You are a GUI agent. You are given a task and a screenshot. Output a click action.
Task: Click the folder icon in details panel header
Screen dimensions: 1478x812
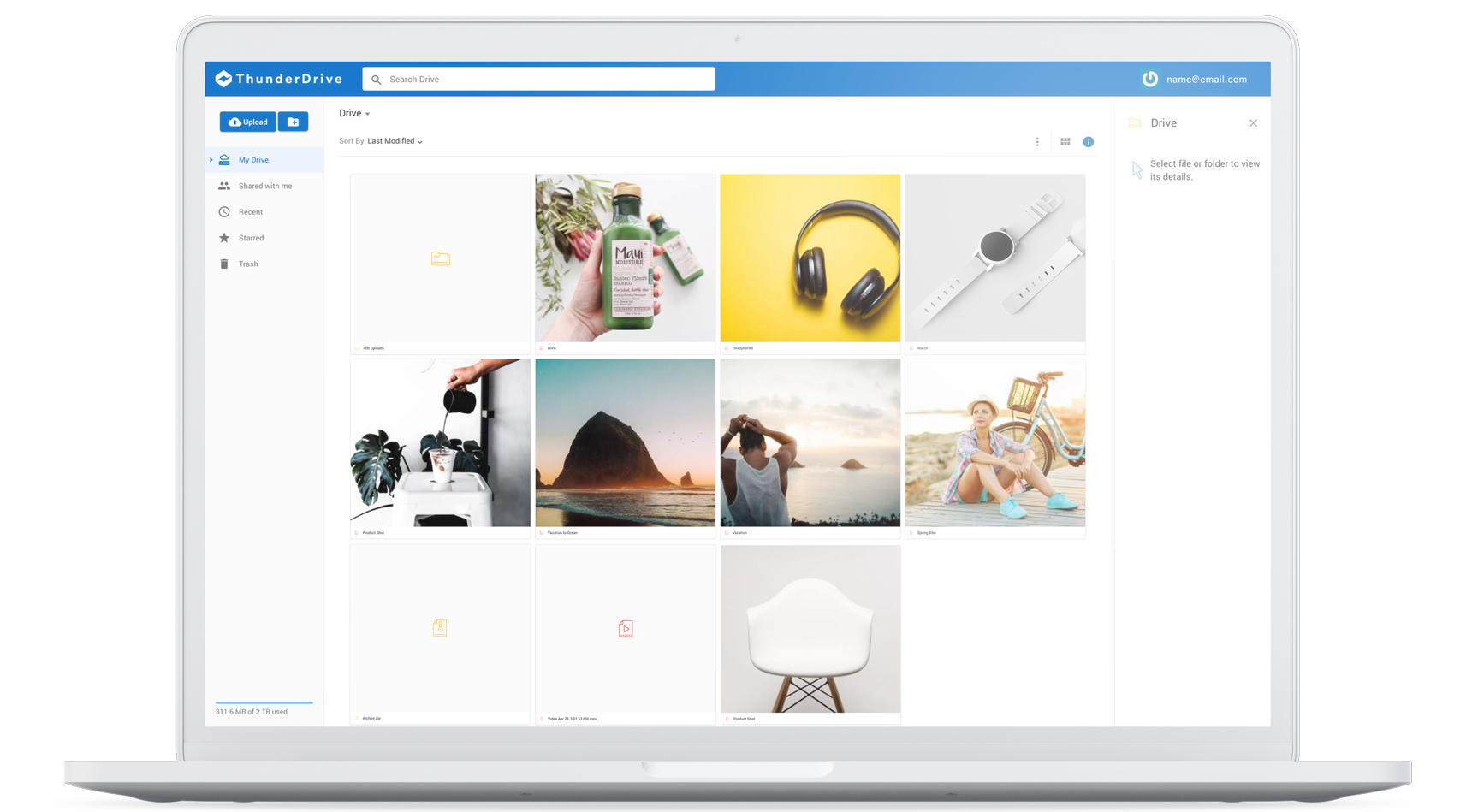pos(1135,123)
